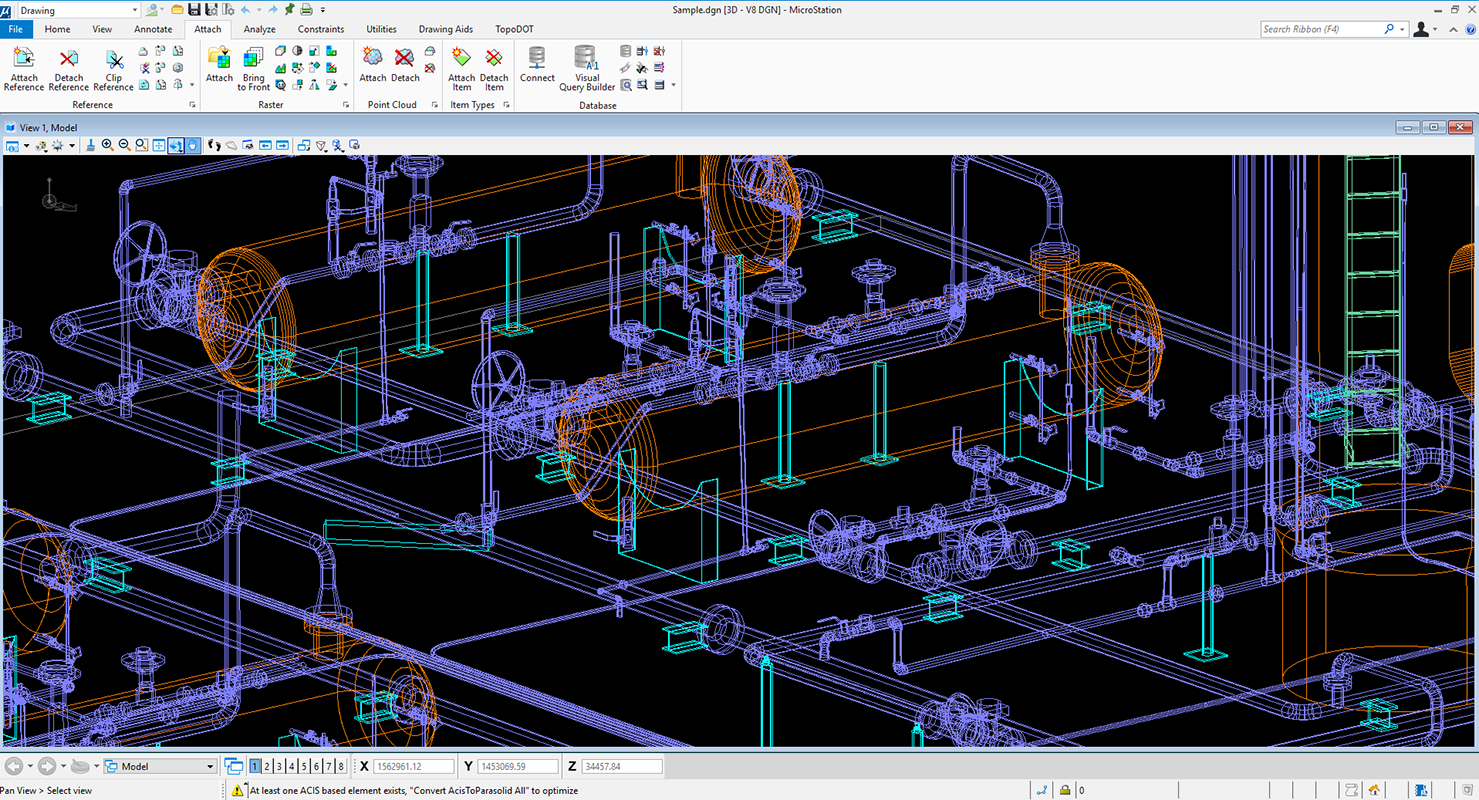Toggle view number 3 in view group

(x=279, y=766)
